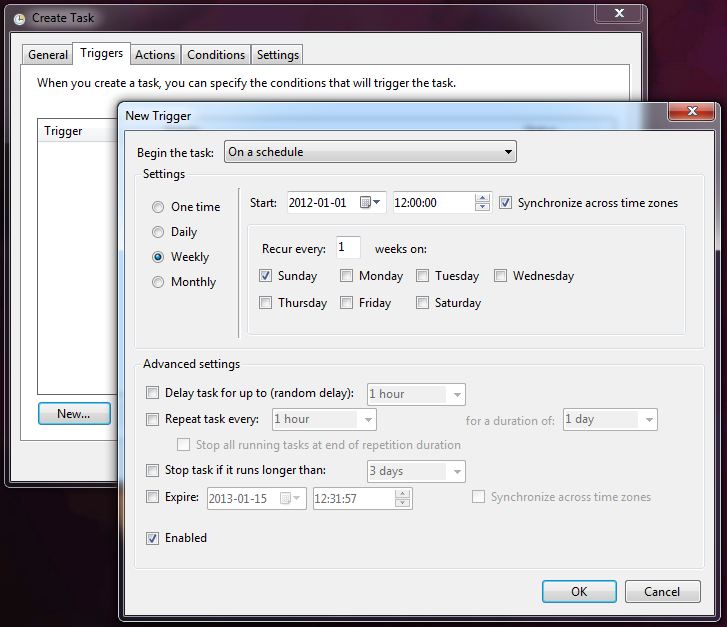Switch to the General tab in Create Task
Image resolution: width=727 pixels, height=627 pixels.
coord(48,55)
